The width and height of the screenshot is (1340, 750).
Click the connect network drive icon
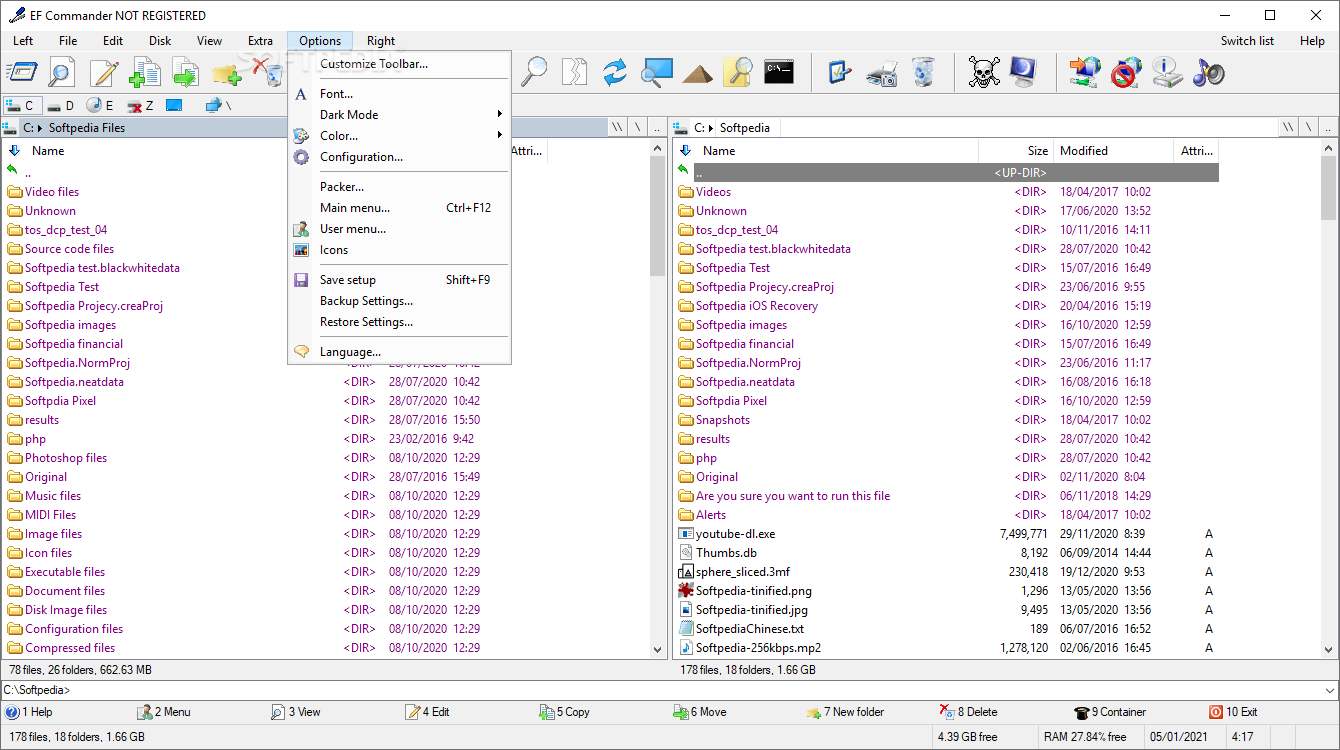[1085, 72]
